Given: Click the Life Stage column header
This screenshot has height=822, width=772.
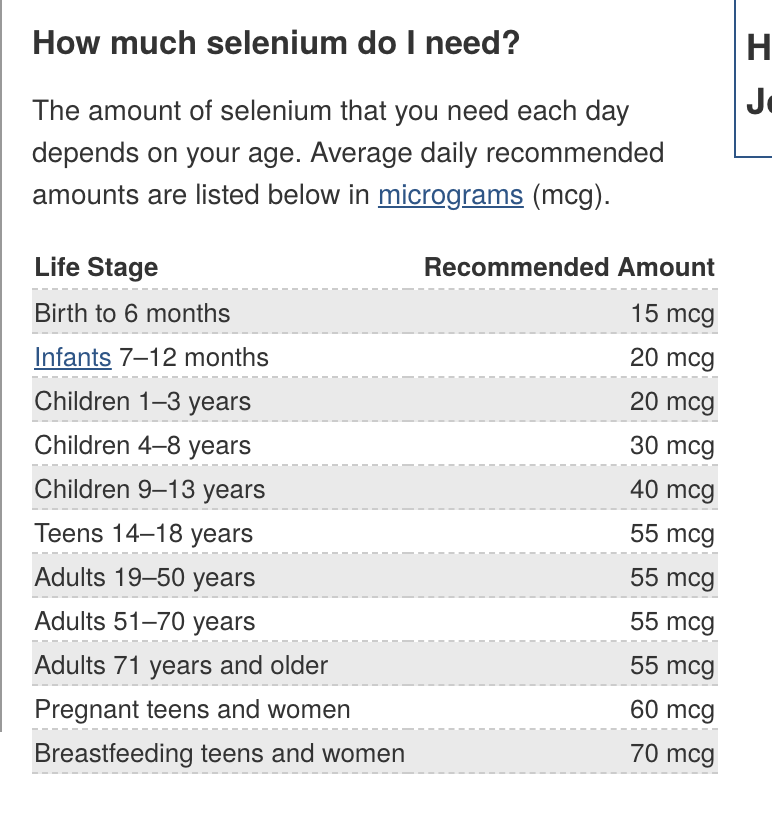Looking at the screenshot, I should pos(96,268).
